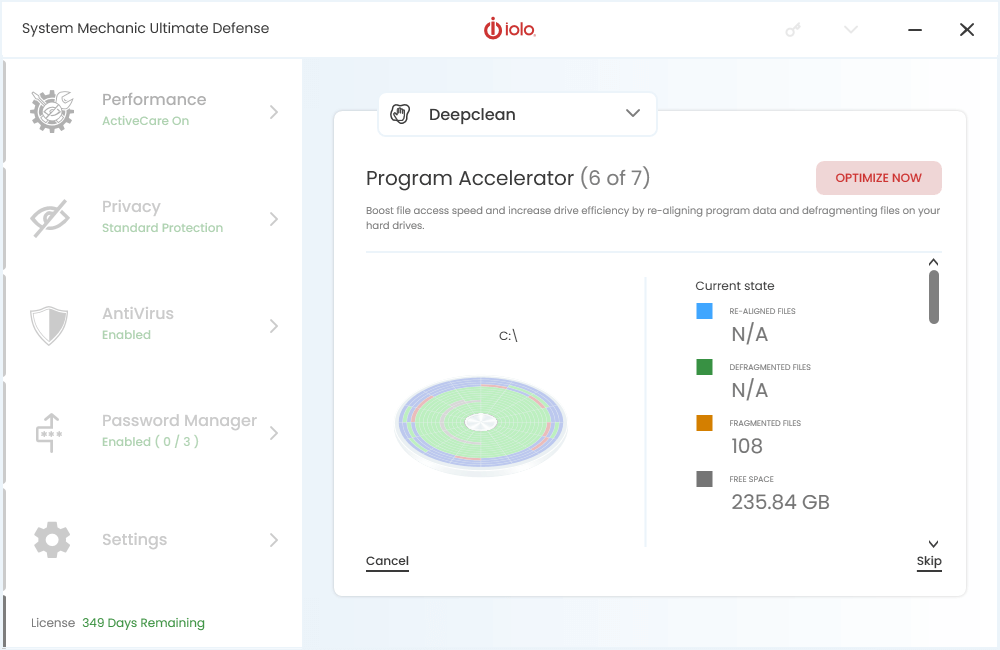The height and width of the screenshot is (650, 1000).
Task: Click the Settings gear icon
Action: click(x=51, y=540)
